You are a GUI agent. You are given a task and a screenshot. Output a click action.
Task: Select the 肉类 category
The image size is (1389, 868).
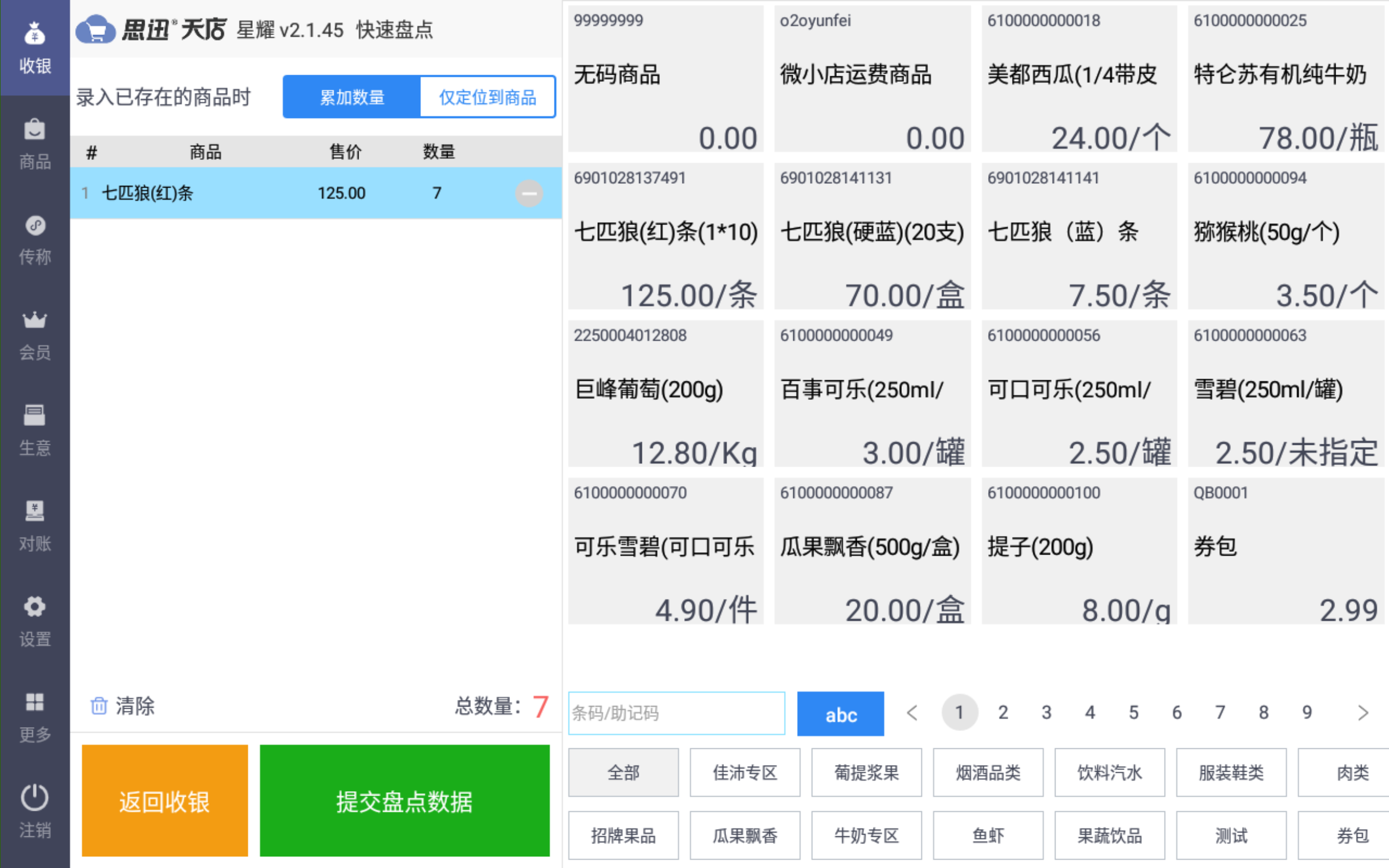tap(1344, 773)
